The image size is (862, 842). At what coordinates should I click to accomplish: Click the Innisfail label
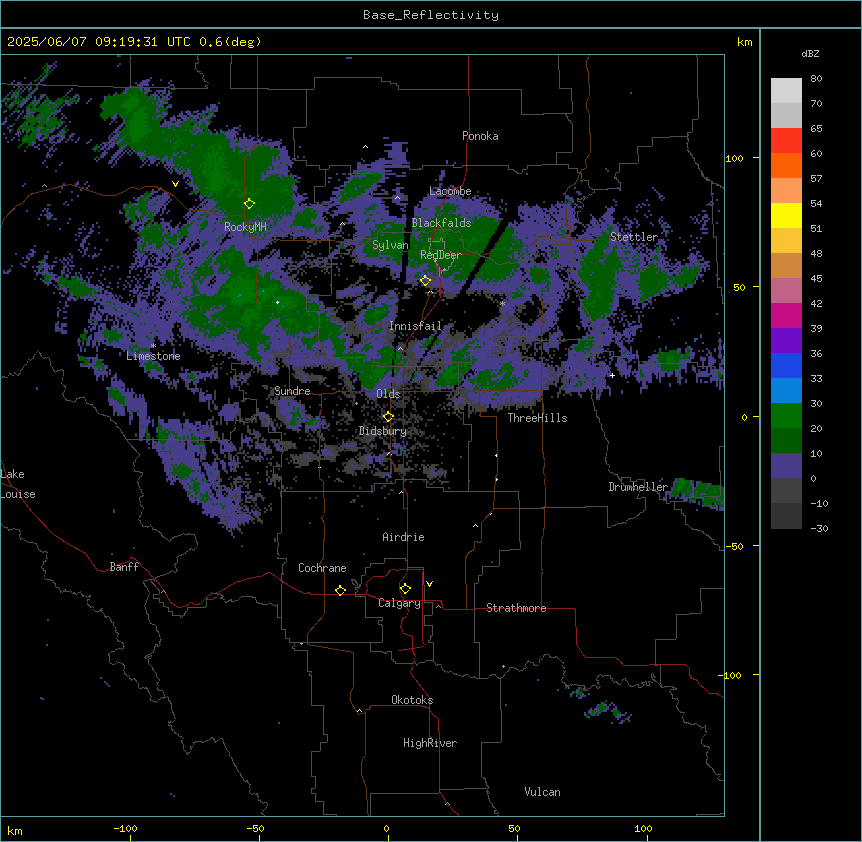[415, 326]
